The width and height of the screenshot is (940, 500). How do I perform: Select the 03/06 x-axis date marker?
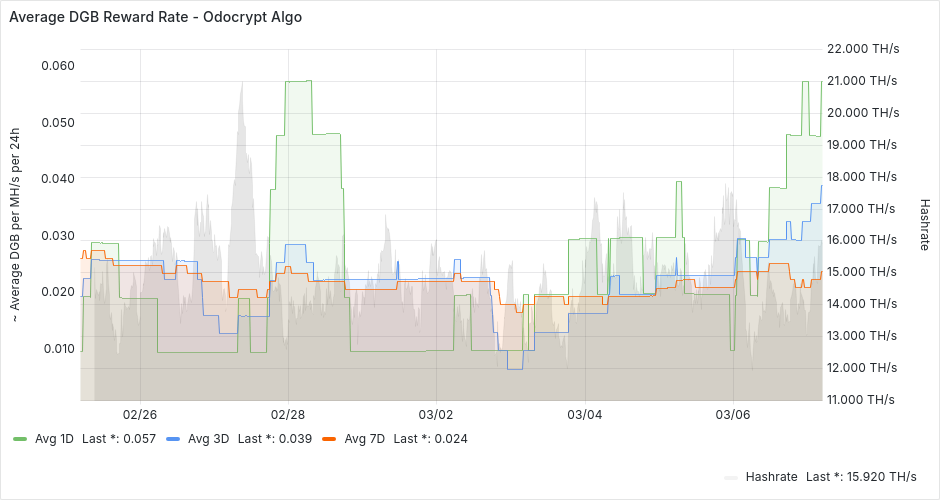(733, 414)
